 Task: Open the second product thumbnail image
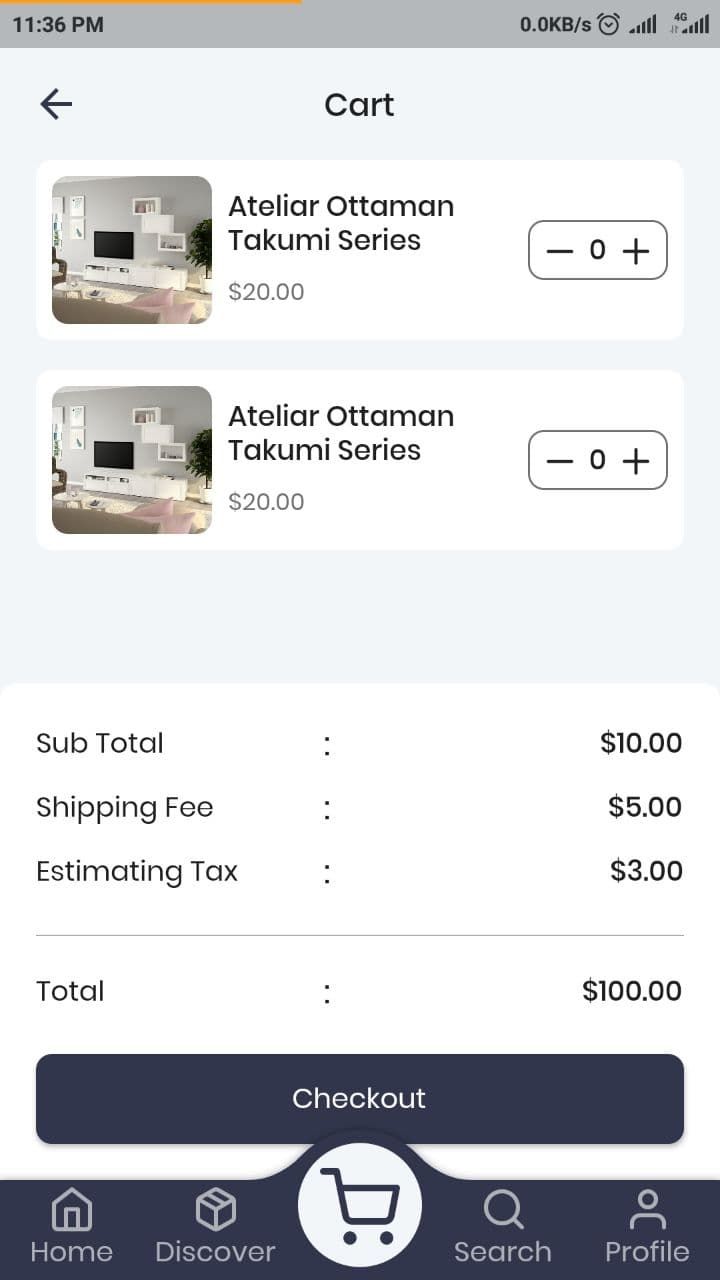point(132,460)
